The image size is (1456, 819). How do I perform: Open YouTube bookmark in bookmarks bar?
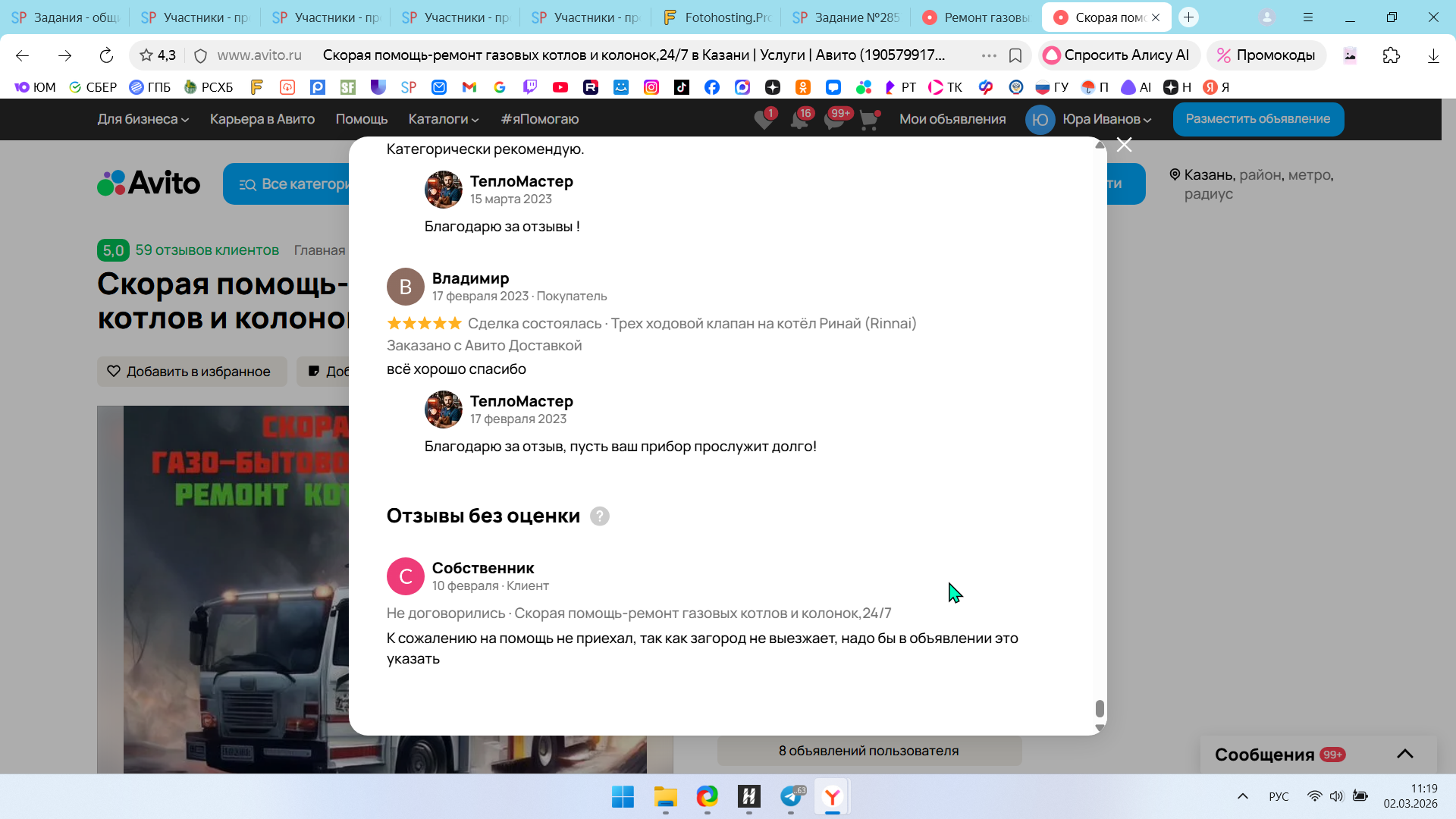pos(560,87)
